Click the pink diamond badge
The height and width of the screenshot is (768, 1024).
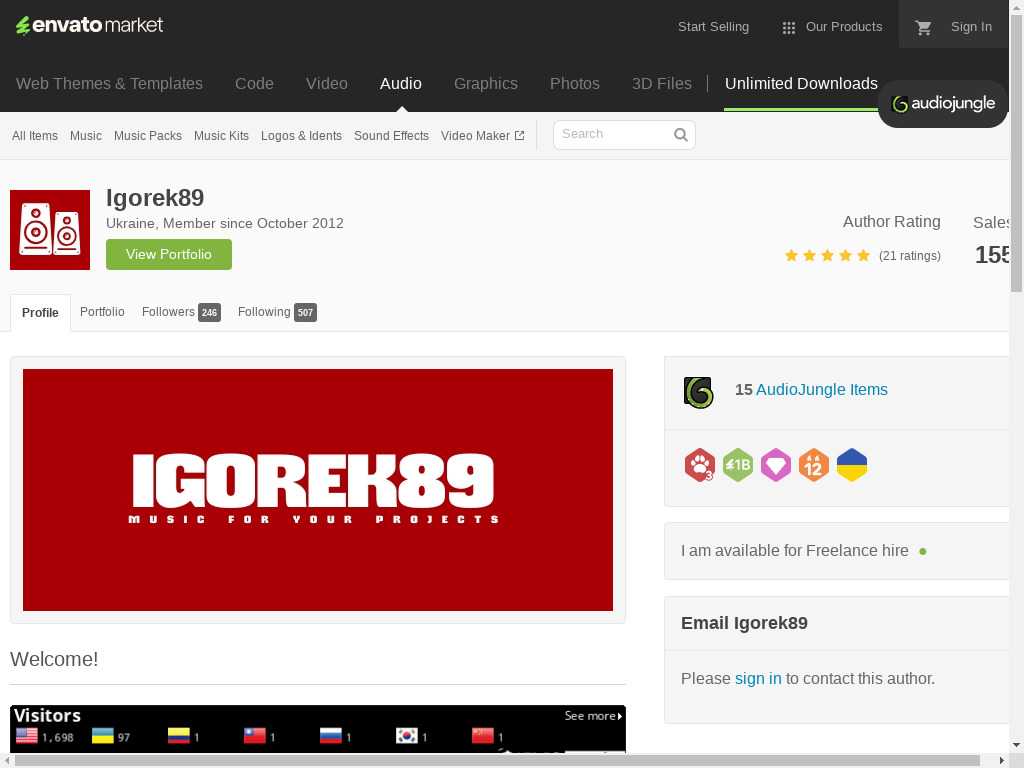(x=776, y=465)
